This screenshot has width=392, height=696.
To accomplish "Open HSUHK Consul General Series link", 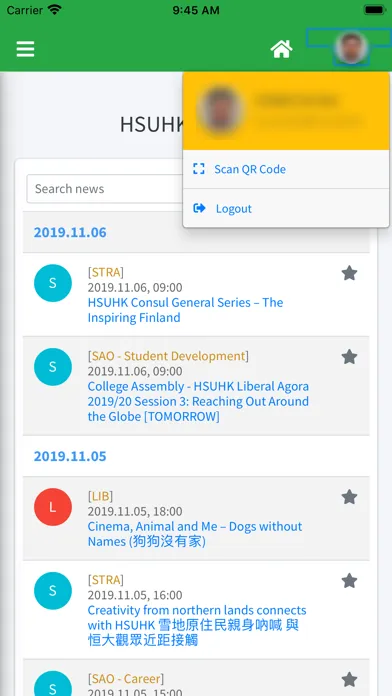I will tap(185, 310).
